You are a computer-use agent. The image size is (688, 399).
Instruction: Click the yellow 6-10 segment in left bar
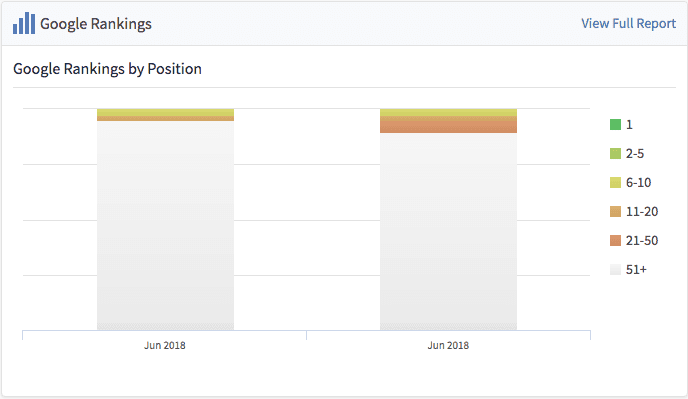165,112
